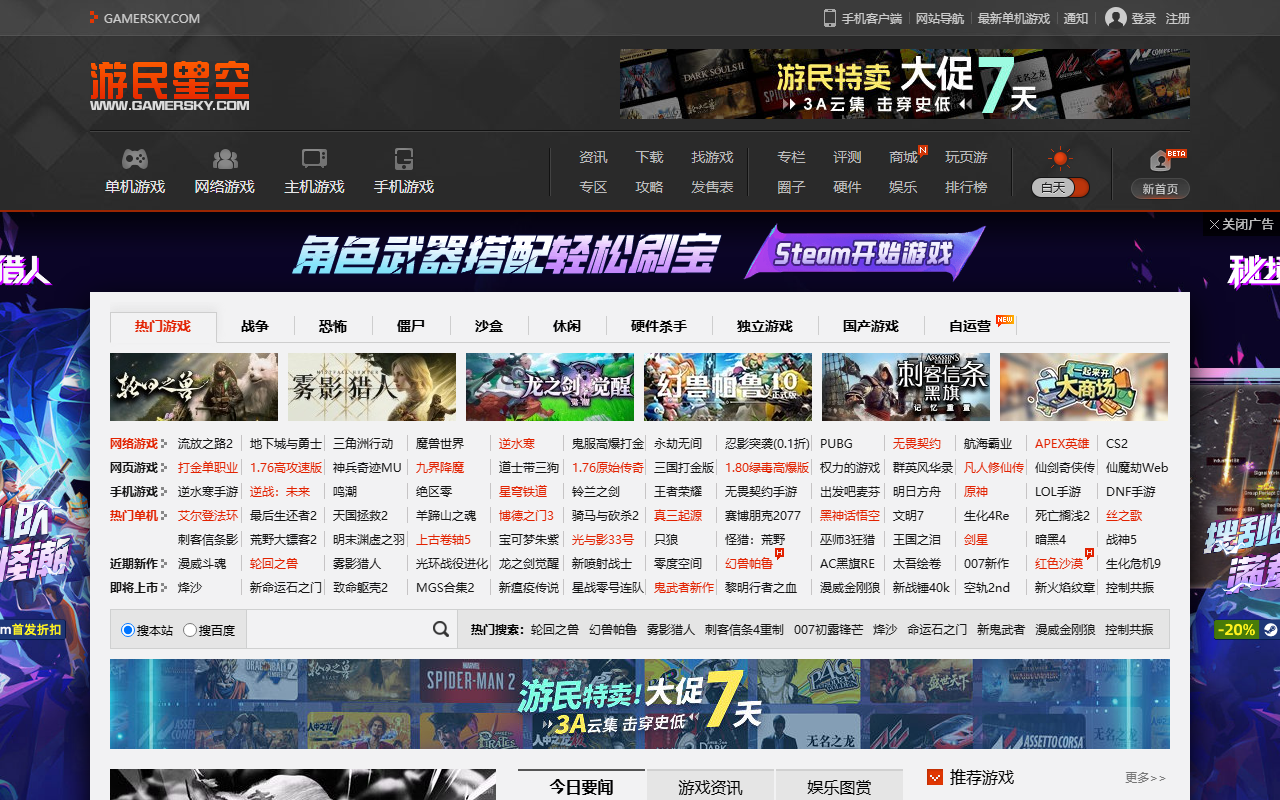Click the 注册 link
This screenshot has width=1280, height=800.
[1178, 18]
